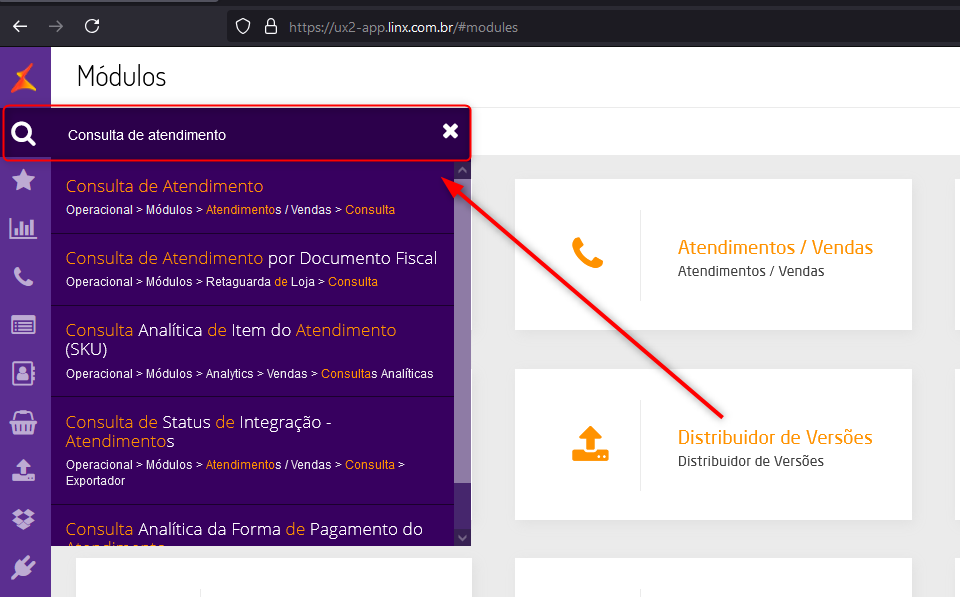Click the Atendimentos / Vendas phone tile icon
Image resolution: width=960 pixels, height=597 pixels.
(589, 254)
